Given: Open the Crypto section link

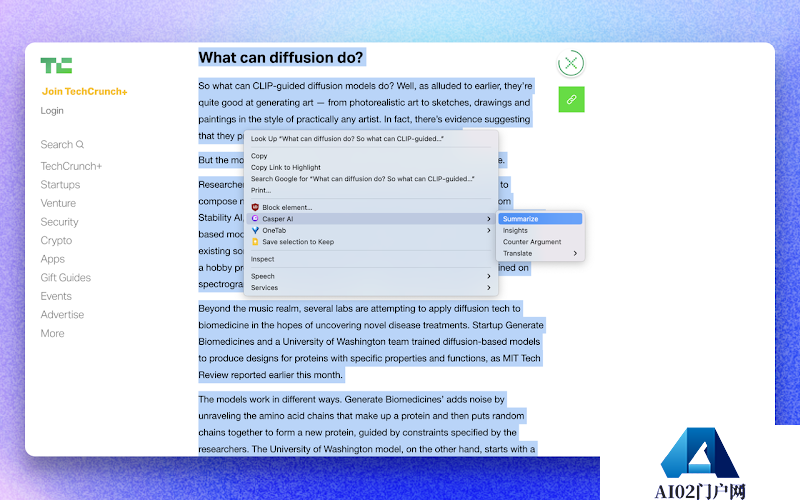Looking at the screenshot, I should click(56, 240).
